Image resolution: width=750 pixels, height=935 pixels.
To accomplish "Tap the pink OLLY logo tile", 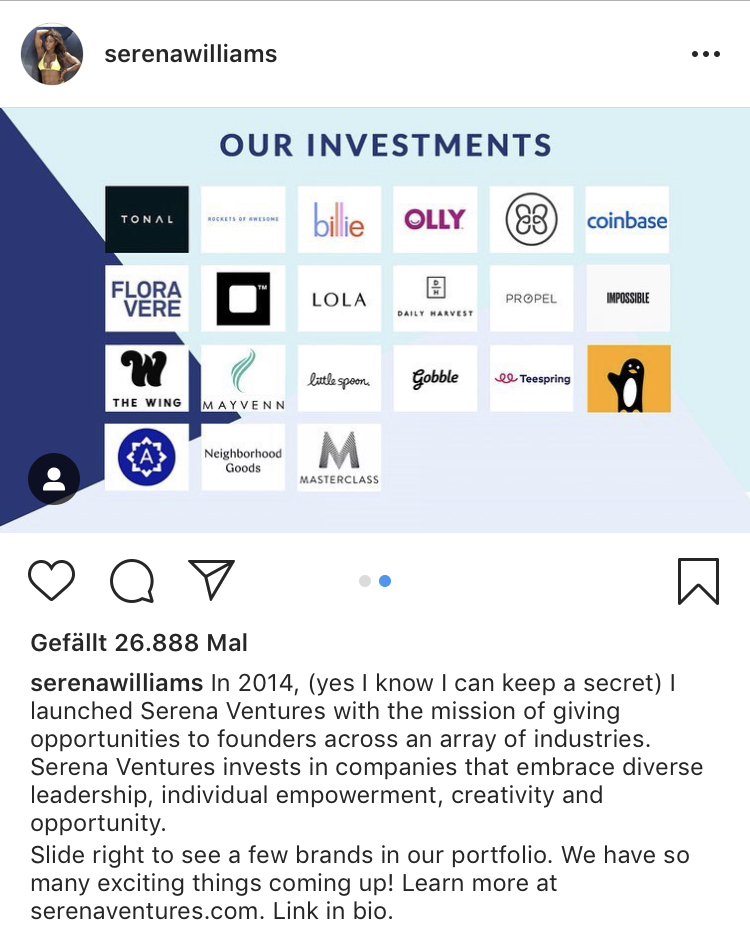I will tap(435, 219).
